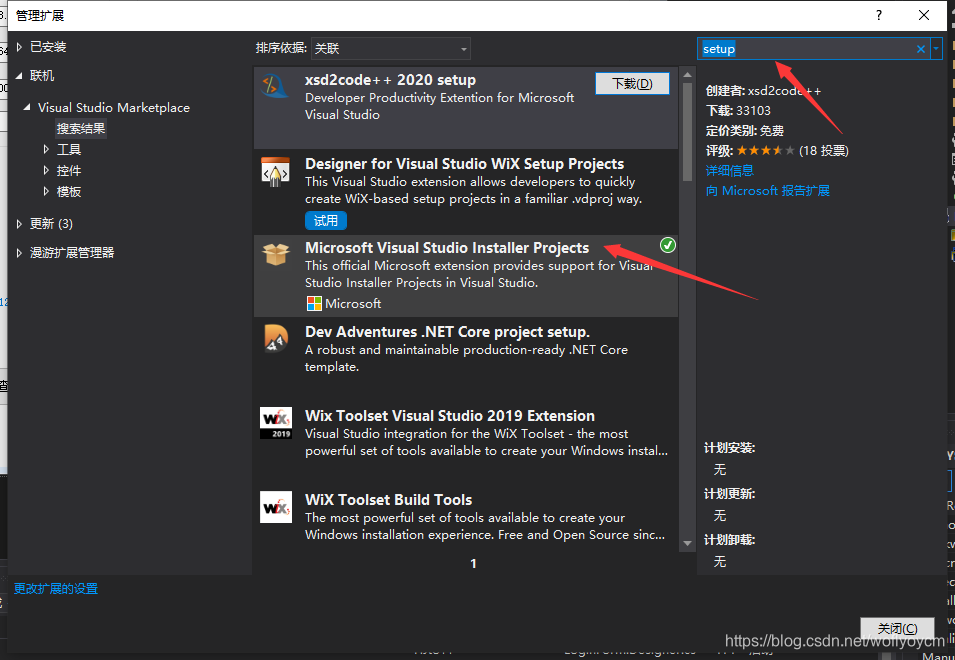This screenshot has height=660, width=955.
Task: Click the 定价类别: 免费 text
Action: (x=745, y=130)
